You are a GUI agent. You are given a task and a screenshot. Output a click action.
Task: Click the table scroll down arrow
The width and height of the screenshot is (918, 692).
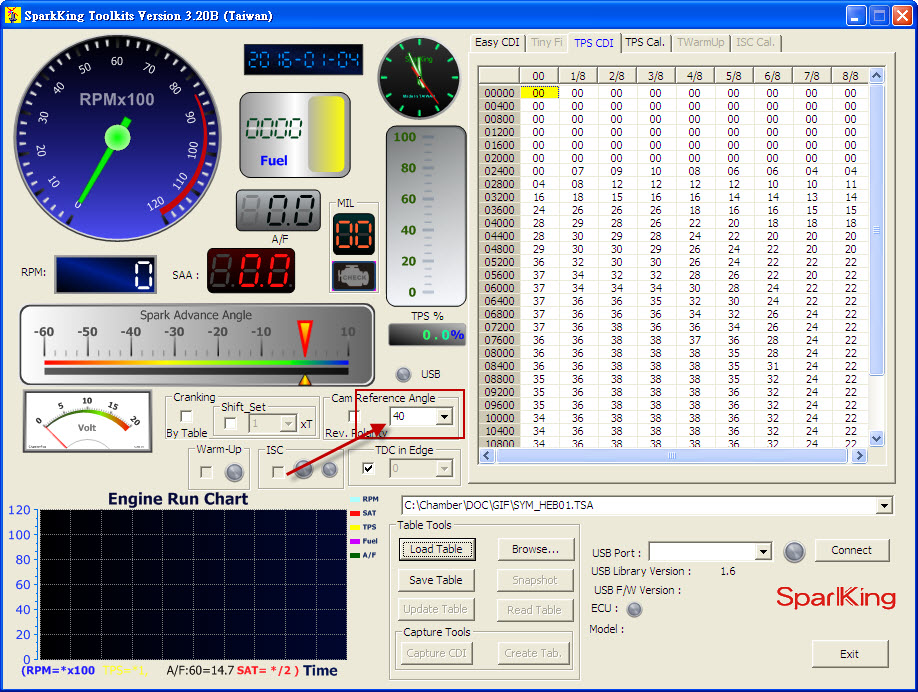point(876,439)
